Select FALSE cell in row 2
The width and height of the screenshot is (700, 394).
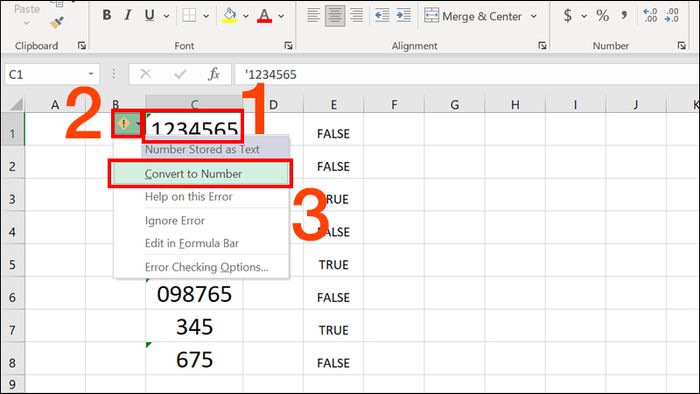333,162
